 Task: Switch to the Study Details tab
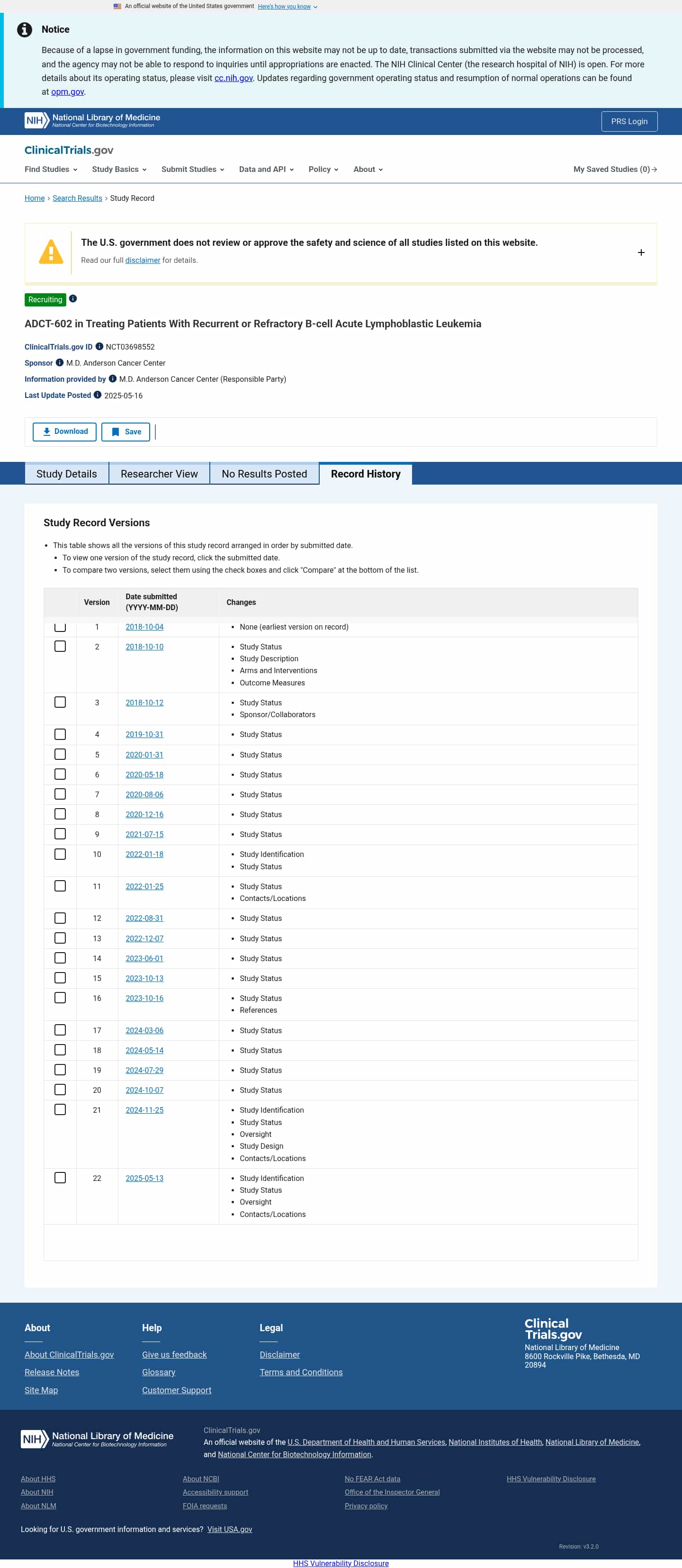[66, 474]
